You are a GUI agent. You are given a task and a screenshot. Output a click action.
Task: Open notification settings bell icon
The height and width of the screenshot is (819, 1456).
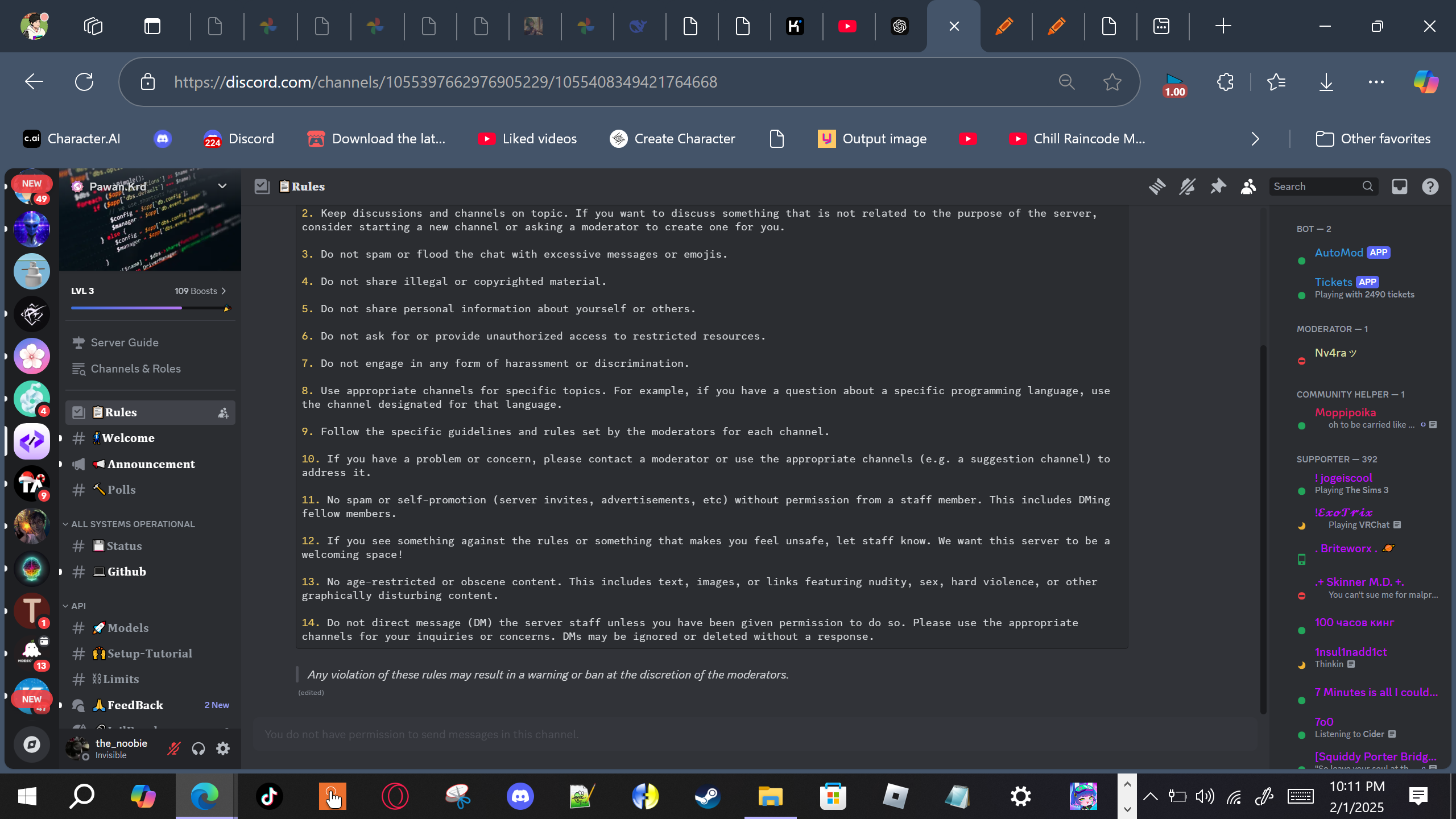(x=1187, y=187)
